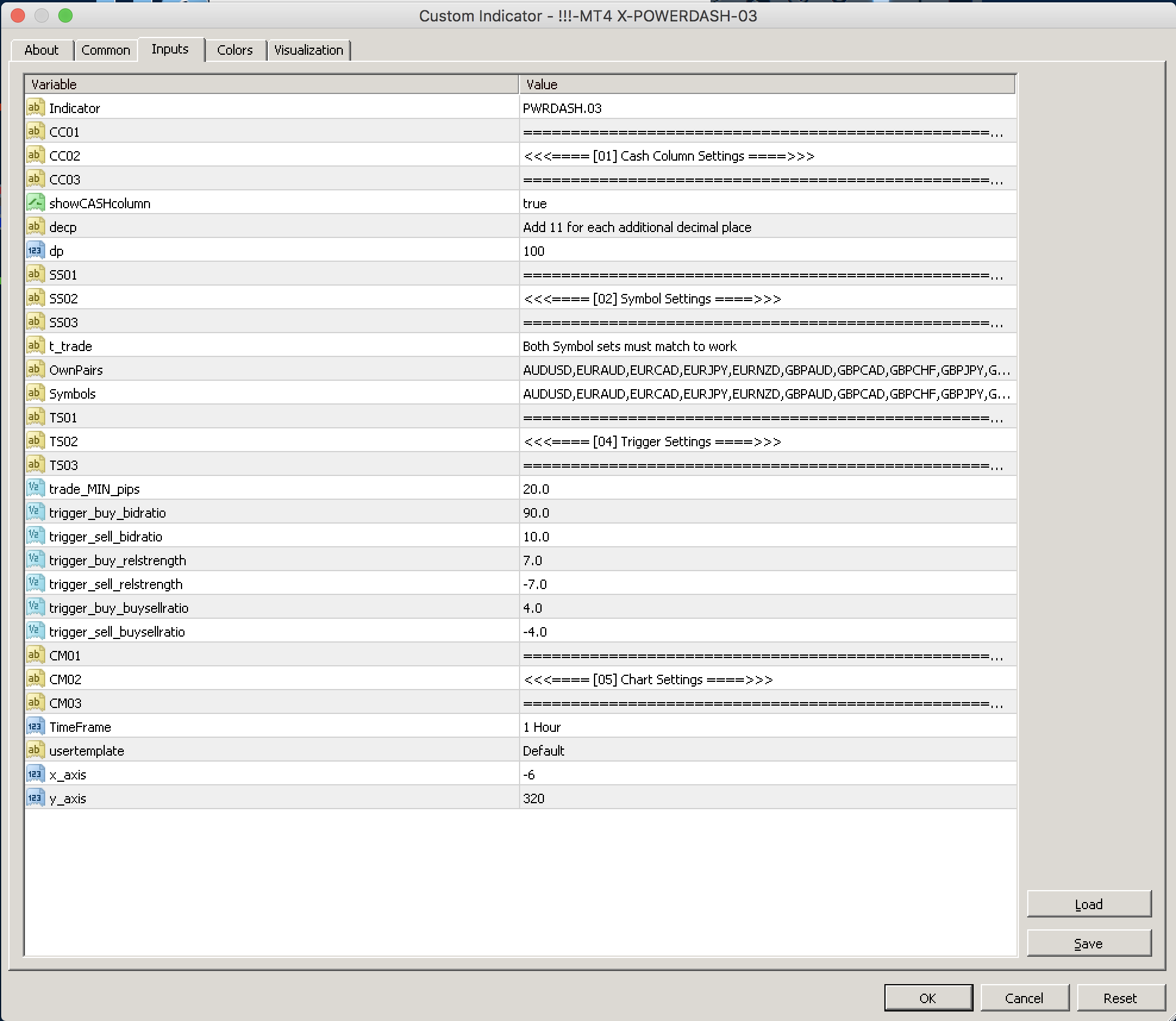This screenshot has height=1021, width=1176.
Task: Click the string icon beside OwnPairs
Action: pyautogui.click(x=35, y=369)
